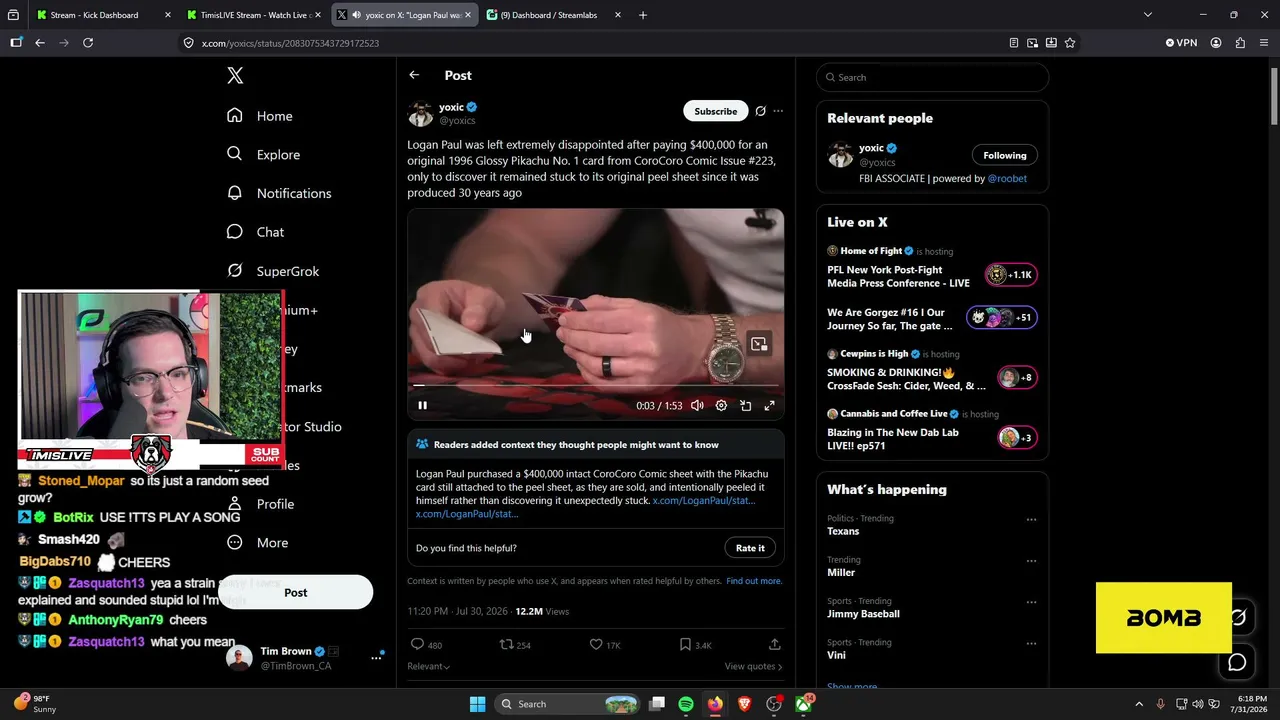1280x720 pixels.
Task: Click the browser address bar URL
Action: [x=290, y=43]
